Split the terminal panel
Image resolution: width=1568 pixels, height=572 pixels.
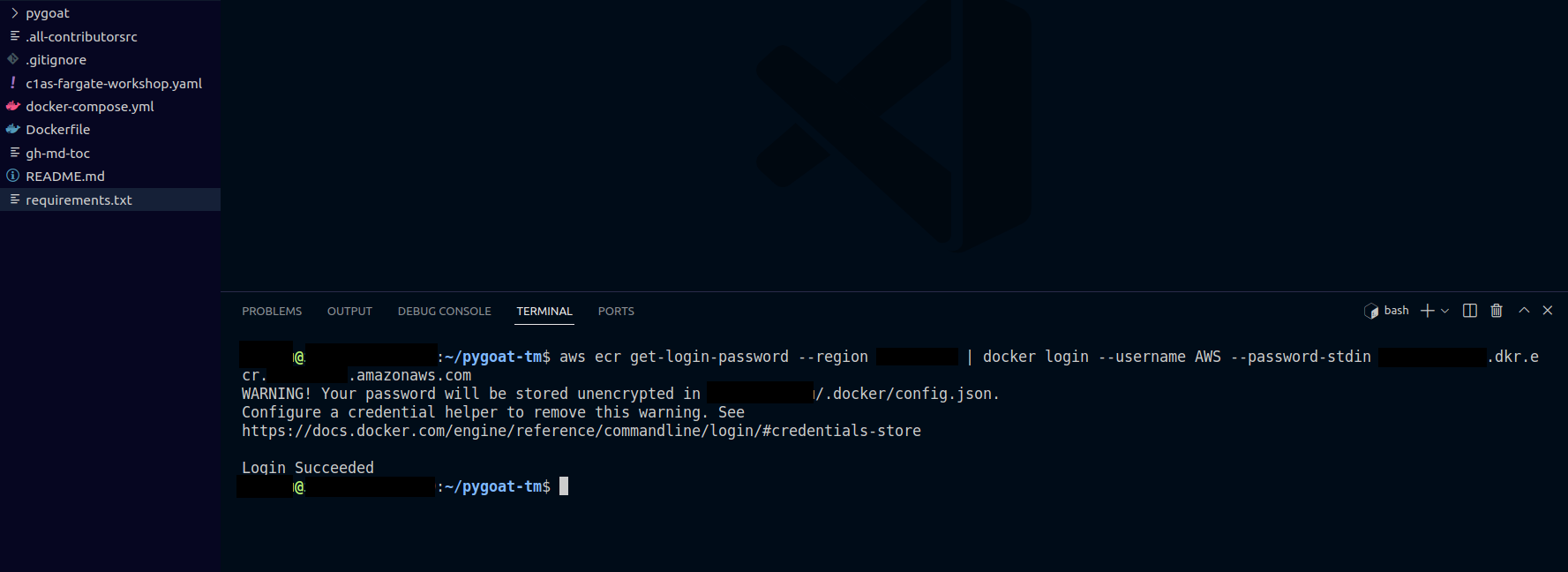(x=1470, y=311)
